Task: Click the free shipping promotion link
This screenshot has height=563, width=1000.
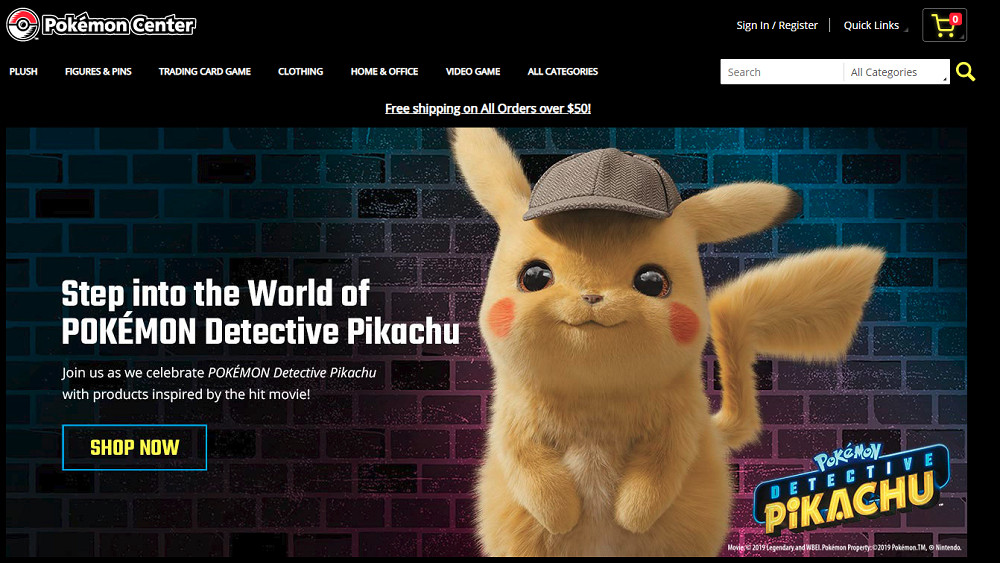Action: 488,108
